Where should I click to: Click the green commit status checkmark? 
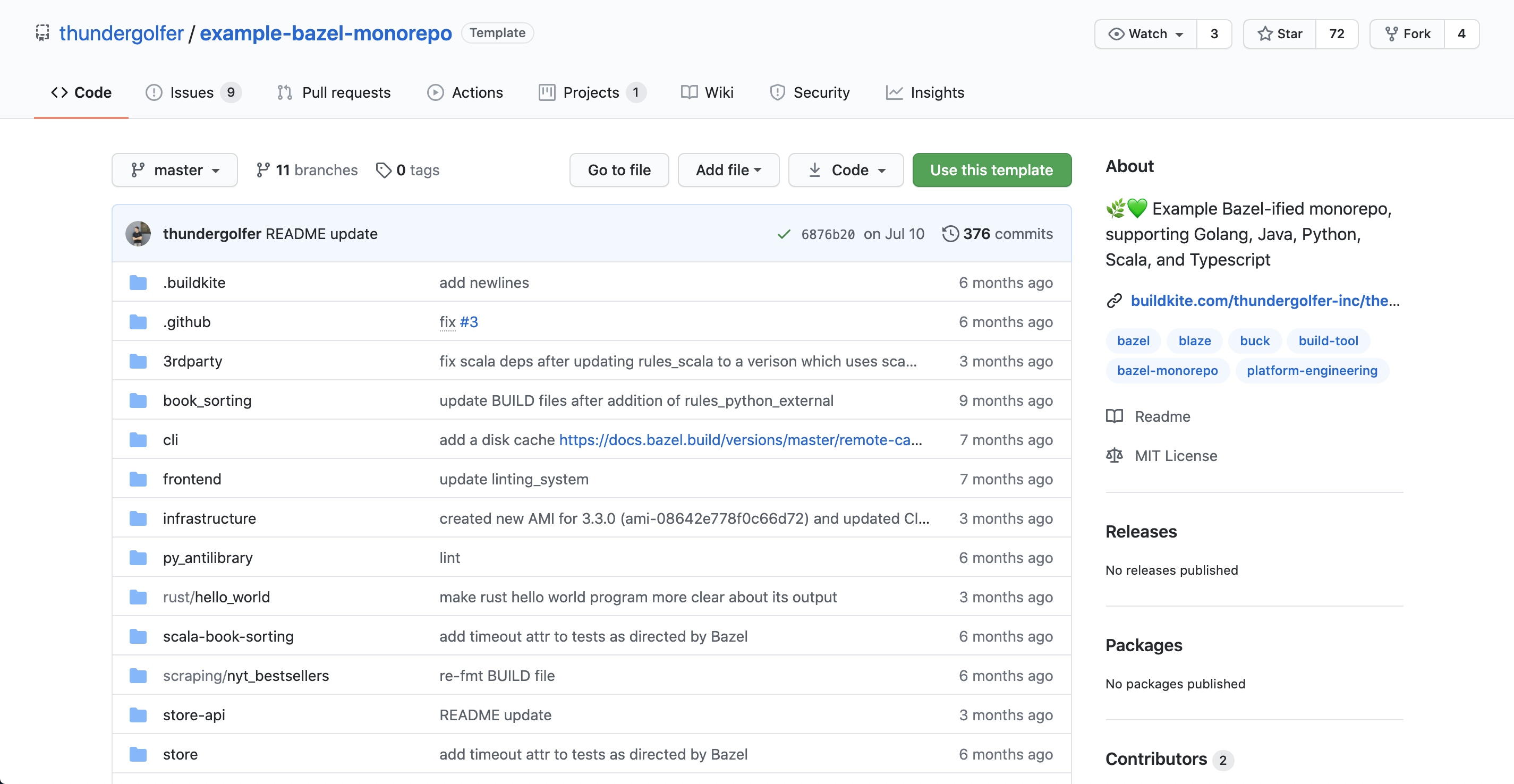click(784, 234)
